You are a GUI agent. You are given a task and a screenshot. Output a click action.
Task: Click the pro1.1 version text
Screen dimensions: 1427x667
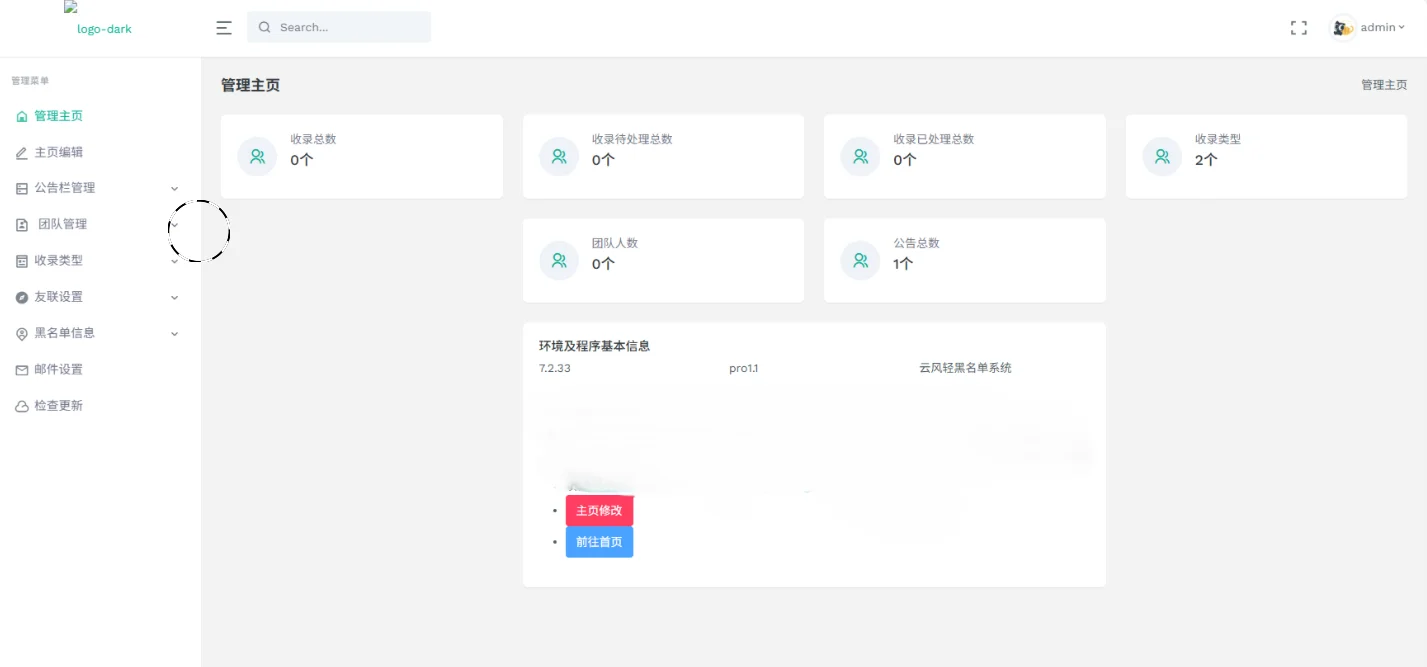pos(744,368)
